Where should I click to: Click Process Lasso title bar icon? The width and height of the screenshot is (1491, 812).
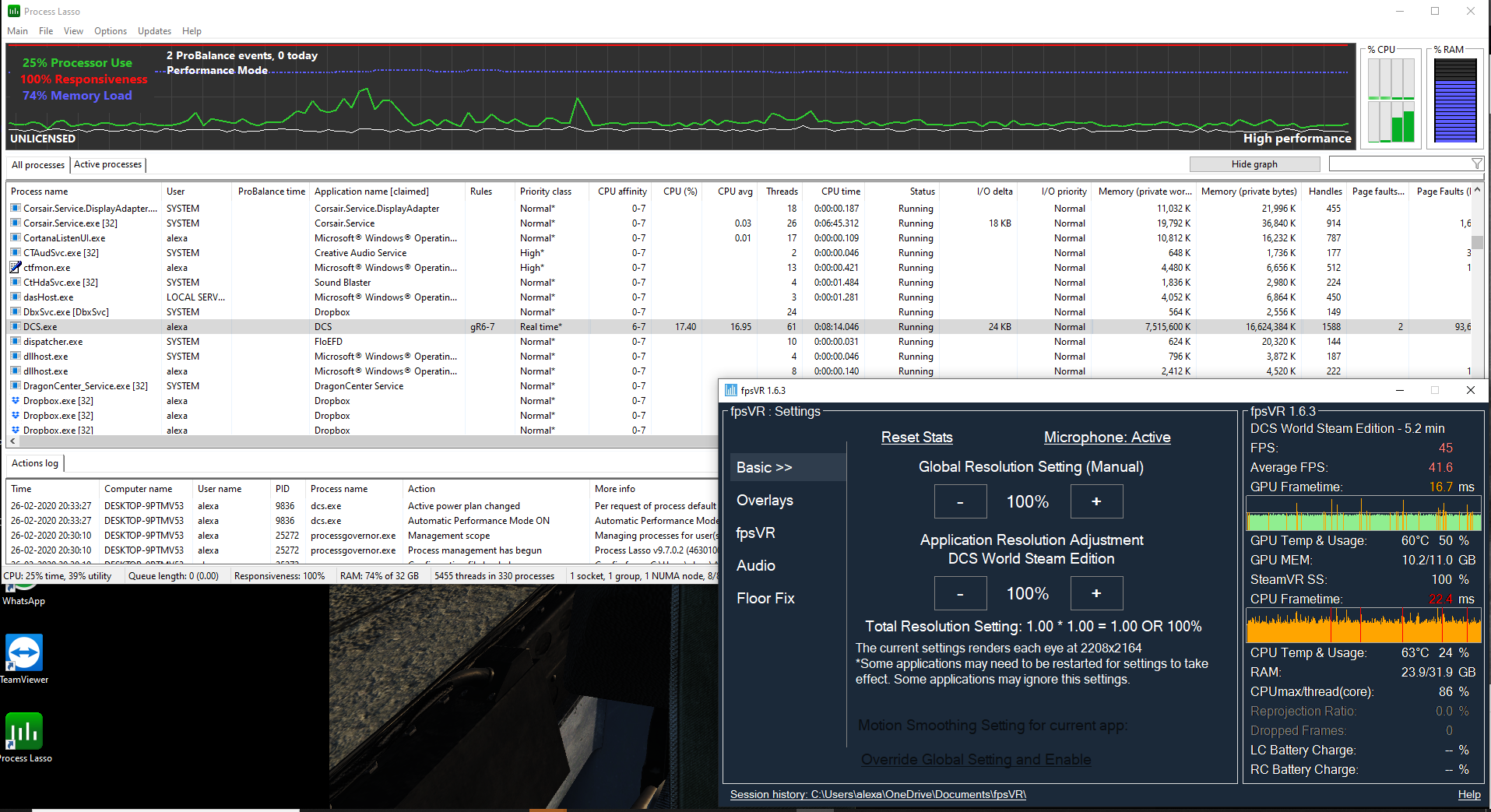pyautogui.click(x=13, y=11)
